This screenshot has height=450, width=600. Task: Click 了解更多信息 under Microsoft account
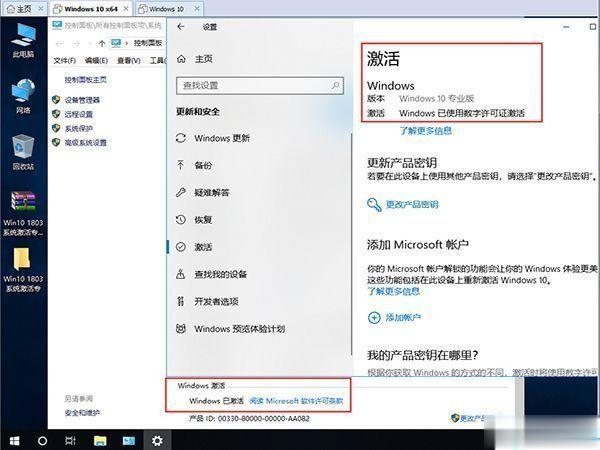tap(393, 292)
